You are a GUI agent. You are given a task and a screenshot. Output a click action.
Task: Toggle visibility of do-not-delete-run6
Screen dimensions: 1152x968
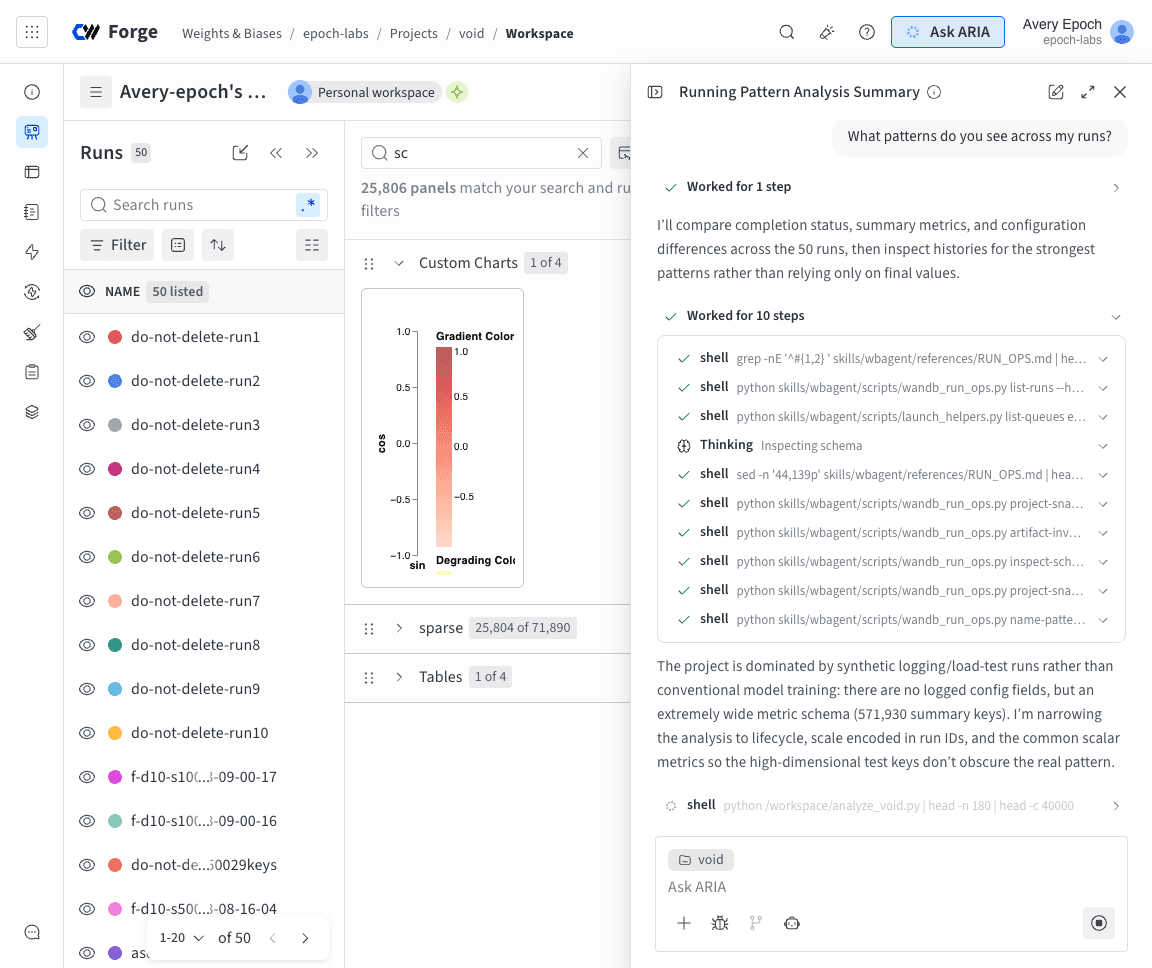[x=87, y=557]
